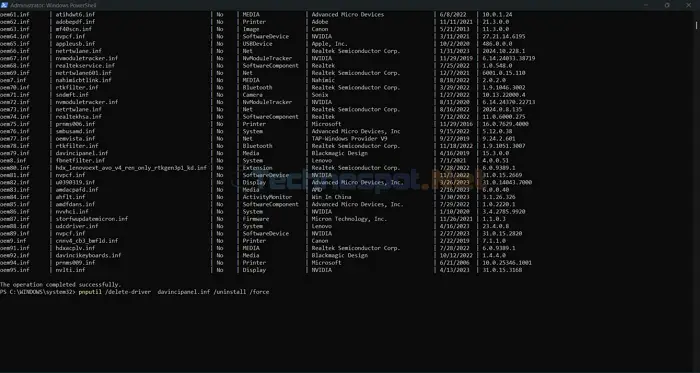Close the Administrator PowerShell window
The height and width of the screenshot is (373, 700).
pos(688,5)
